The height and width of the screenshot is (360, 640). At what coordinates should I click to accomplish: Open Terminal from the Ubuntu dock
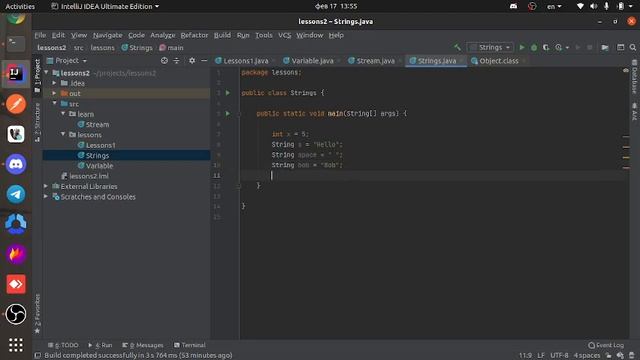16,44
